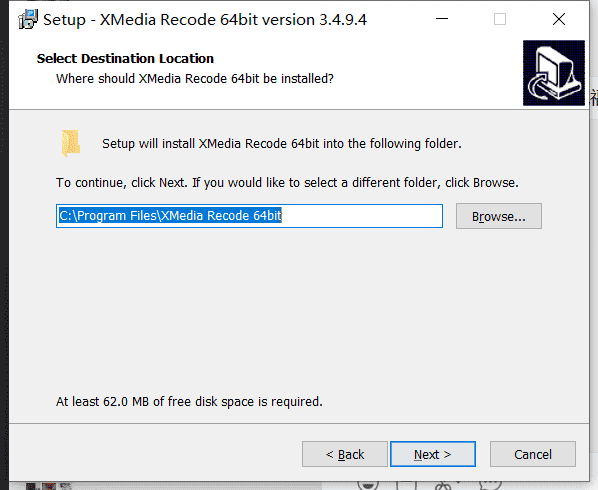Screen dimensions: 598x490
Task: Continue installation with Next >
Action: pos(433,454)
